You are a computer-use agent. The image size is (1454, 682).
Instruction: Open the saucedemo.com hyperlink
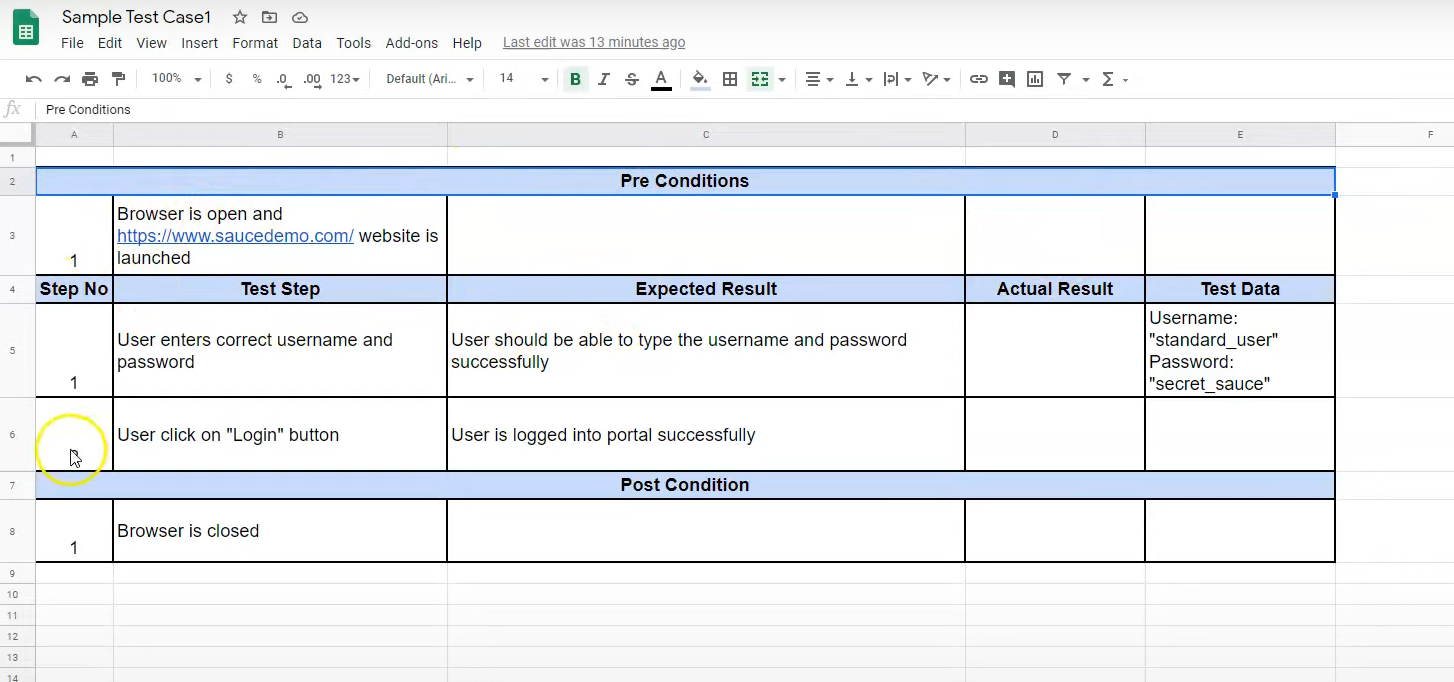tap(235, 236)
